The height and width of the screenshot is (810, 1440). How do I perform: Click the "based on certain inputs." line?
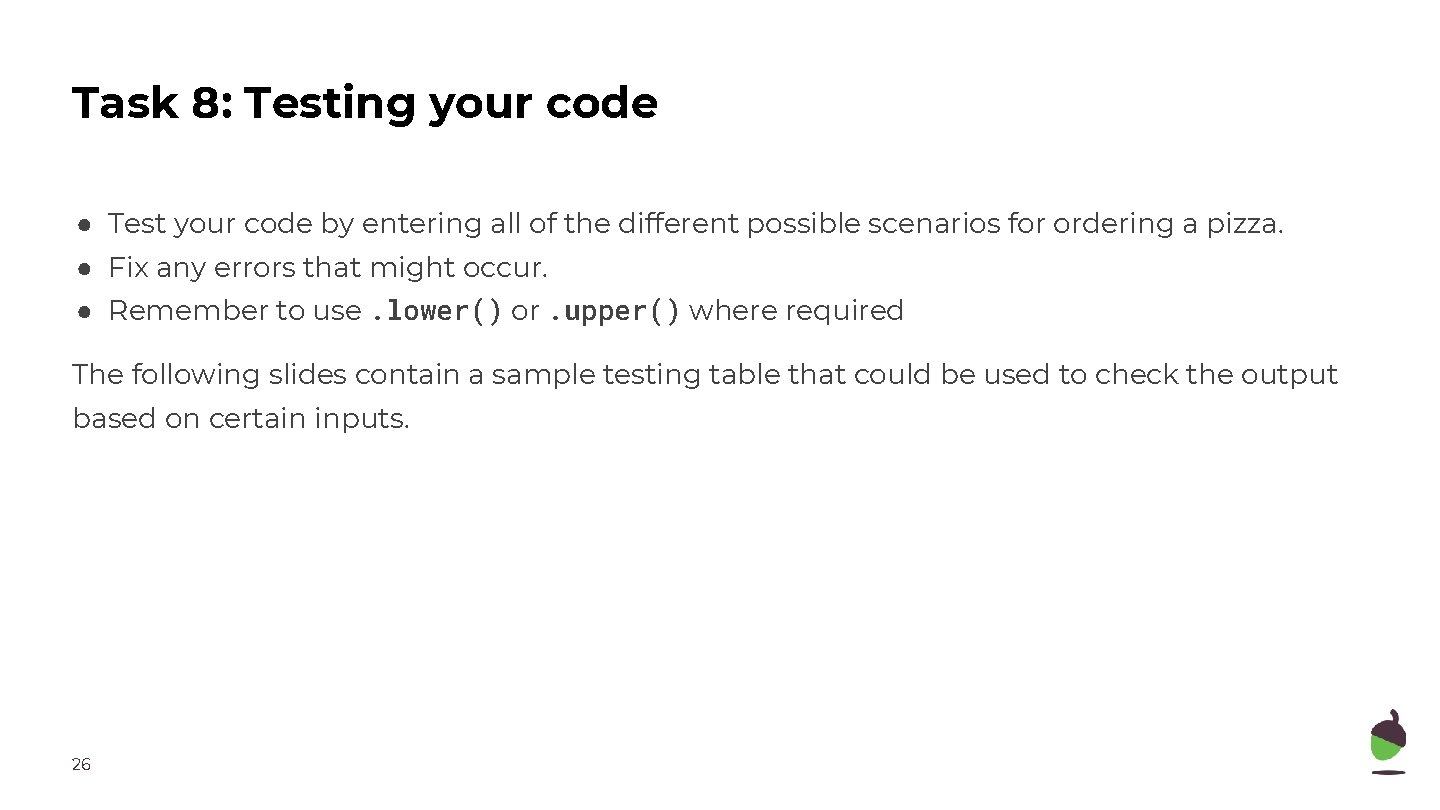coord(241,419)
